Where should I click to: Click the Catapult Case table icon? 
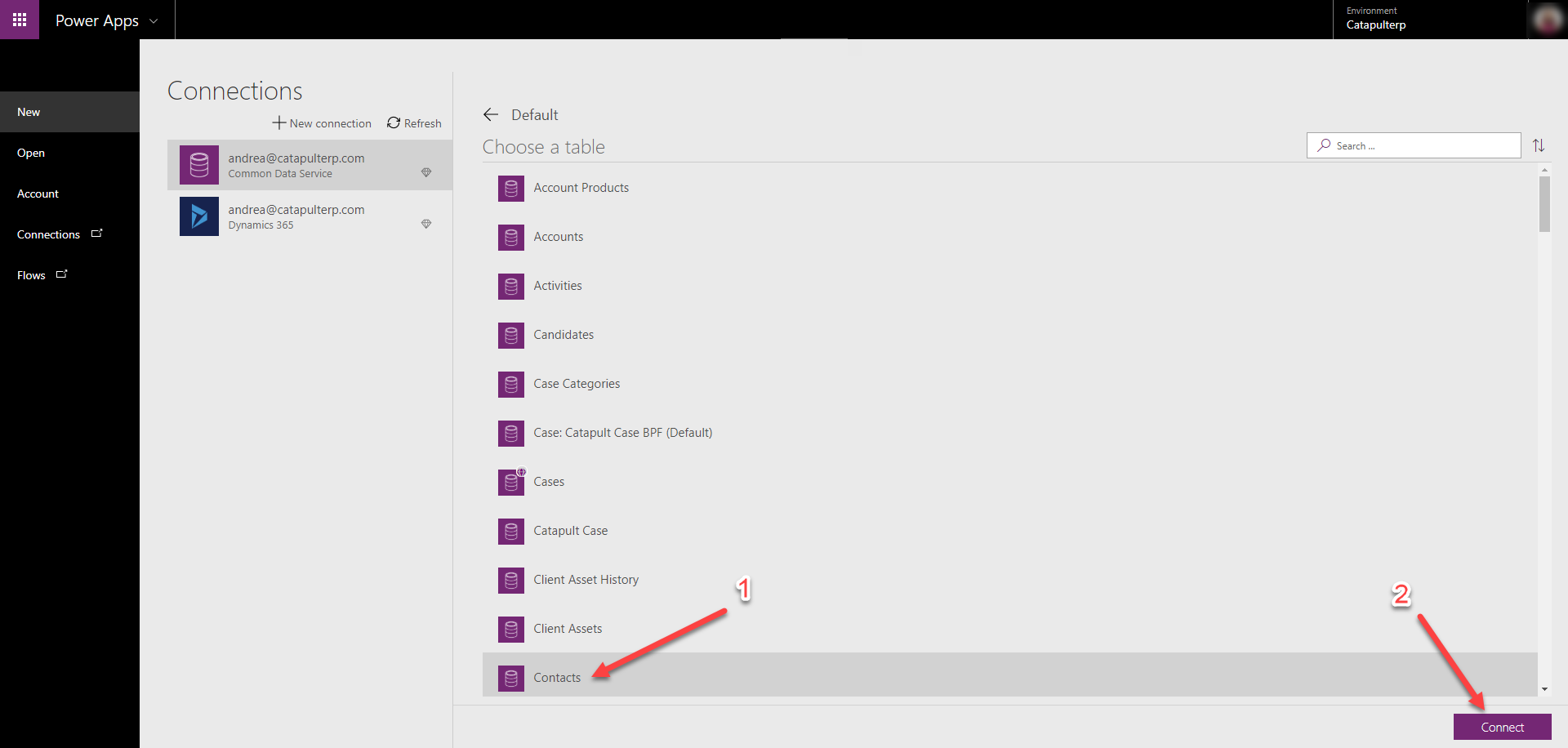coord(511,532)
